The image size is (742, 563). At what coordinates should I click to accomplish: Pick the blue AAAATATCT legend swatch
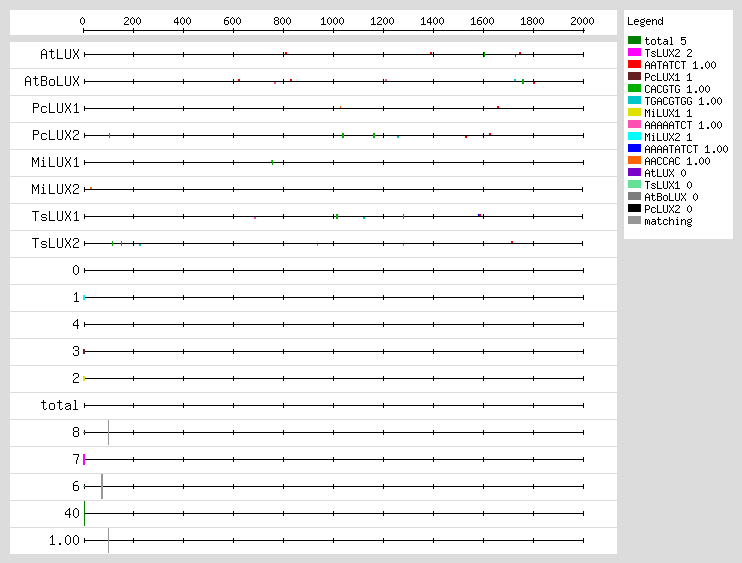tap(634, 149)
